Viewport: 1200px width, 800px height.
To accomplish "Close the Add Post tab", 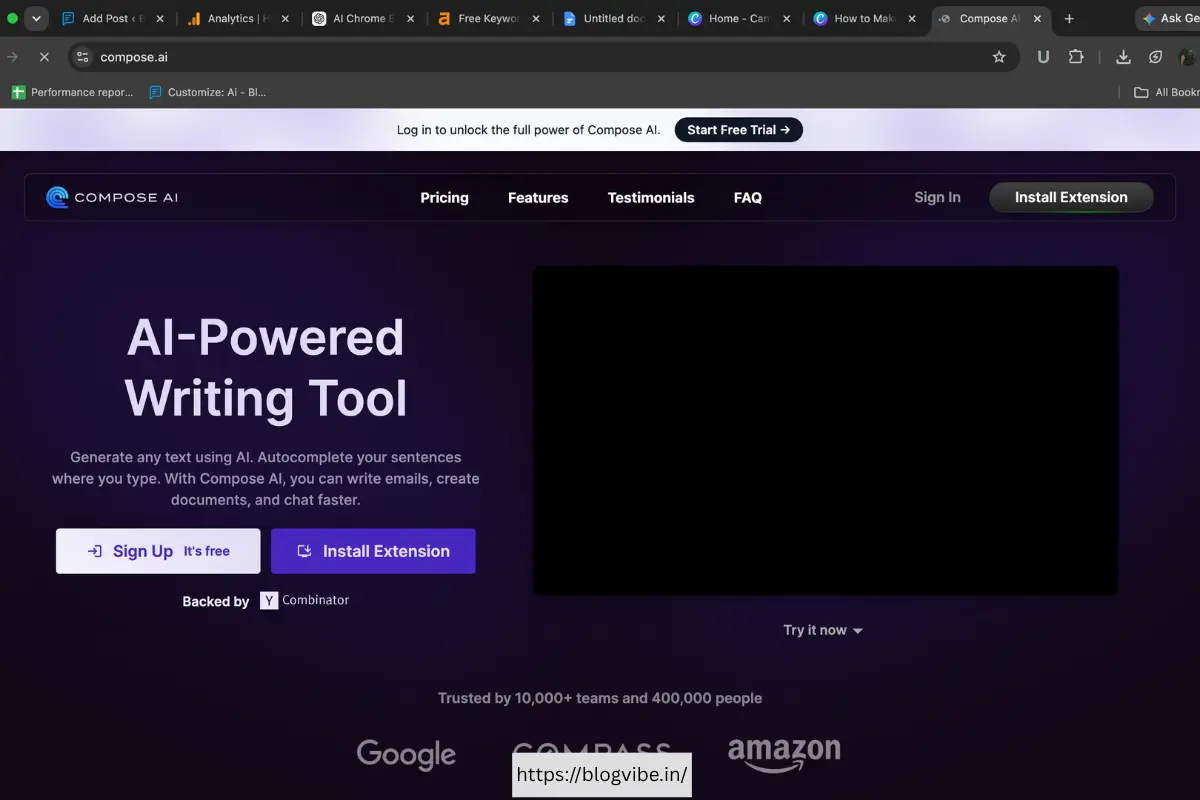I will click(160, 18).
